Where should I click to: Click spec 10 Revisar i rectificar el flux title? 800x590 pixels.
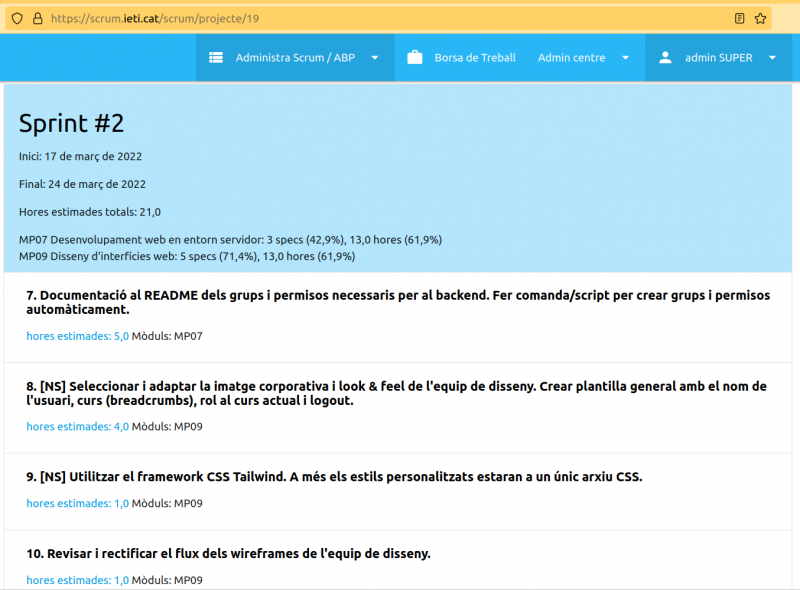pyautogui.click(x=229, y=554)
